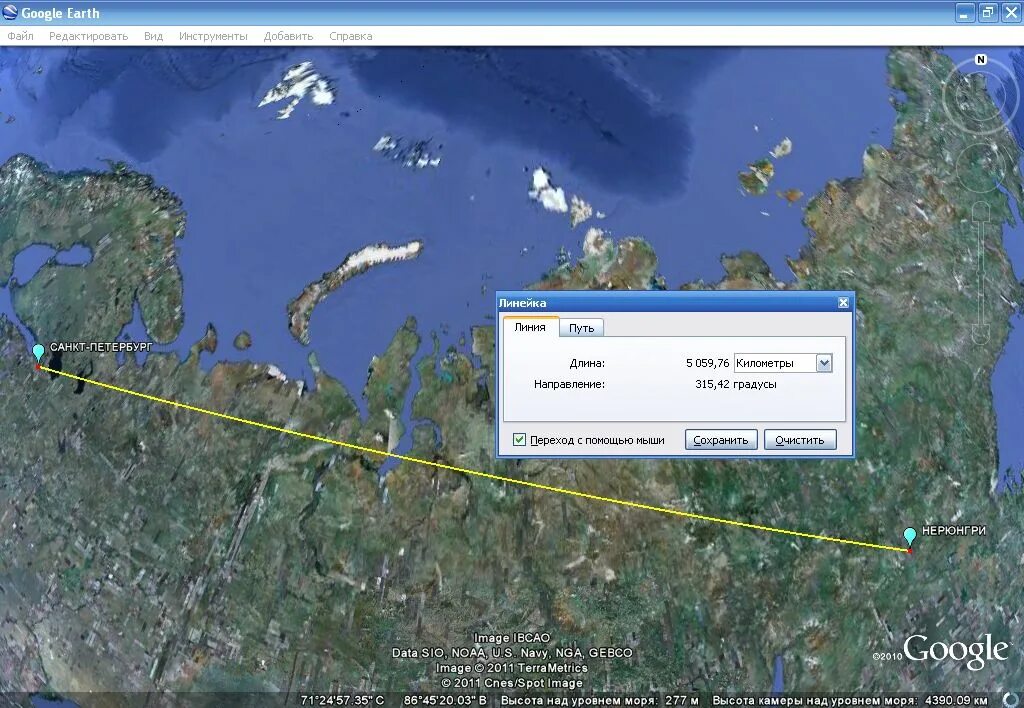The width and height of the screenshot is (1024, 708).
Task: Click the red start point at Санкт-Петербург
Action: 38,368
